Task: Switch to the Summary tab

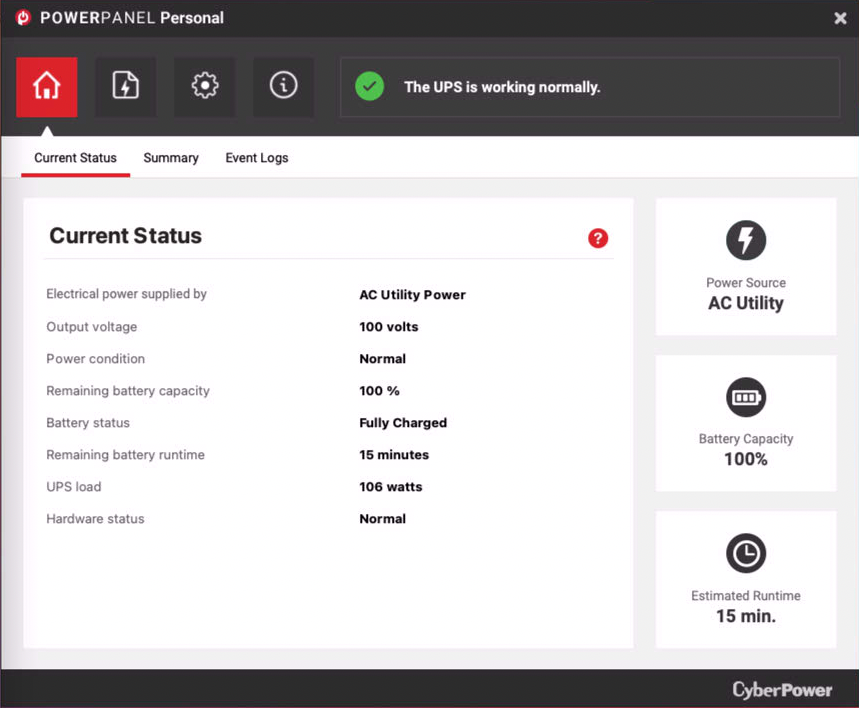Action: coord(171,158)
